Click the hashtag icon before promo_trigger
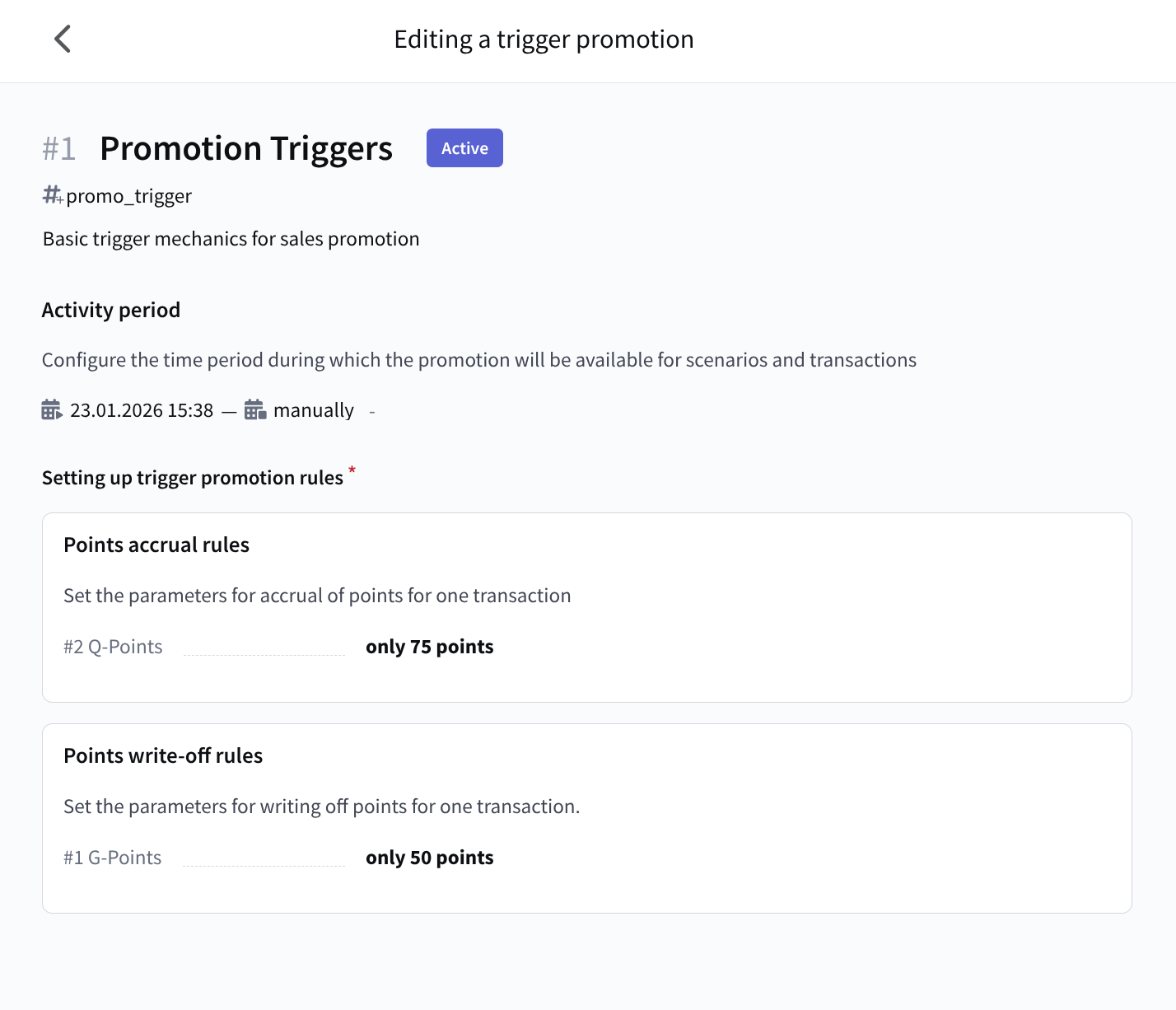Image resolution: width=1176 pixels, height=1010 pixels. 52,195
